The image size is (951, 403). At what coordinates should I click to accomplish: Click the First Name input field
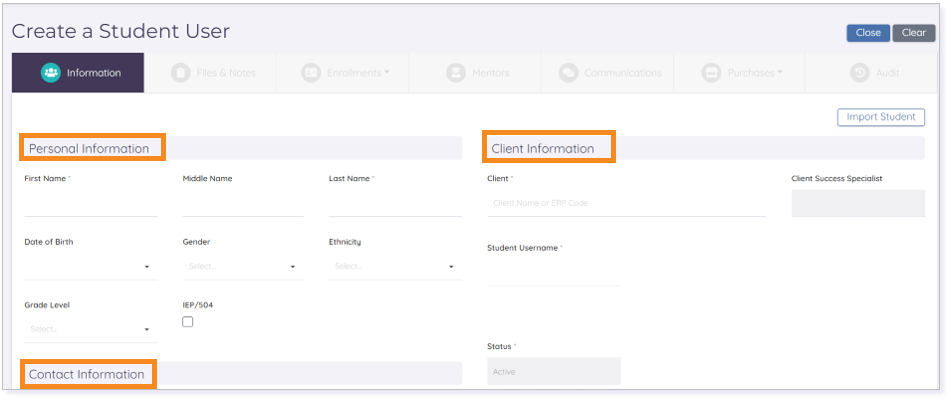click(x=91, y=204)
